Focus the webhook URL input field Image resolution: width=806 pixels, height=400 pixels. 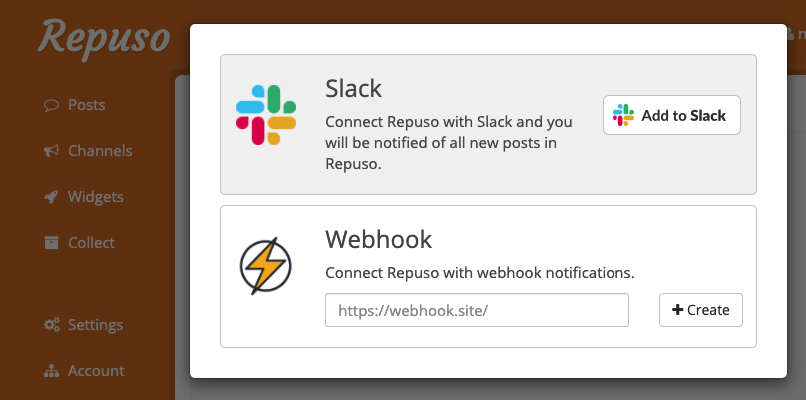point(477,310)
